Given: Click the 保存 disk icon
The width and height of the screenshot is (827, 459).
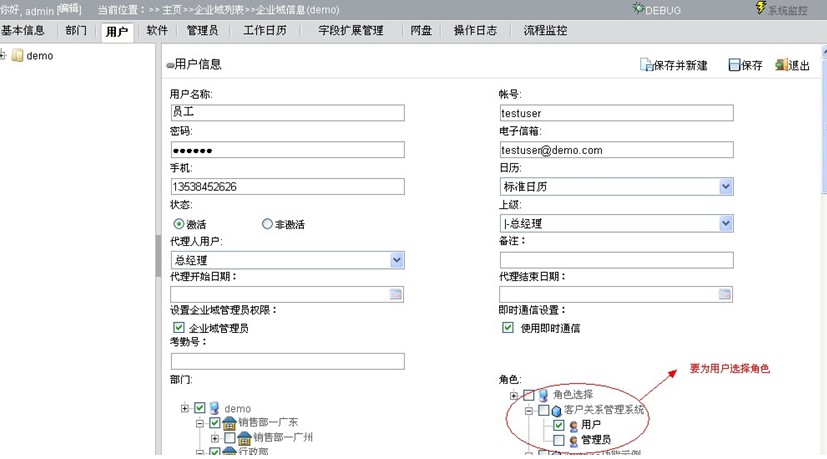Looking at the screenshot, I should pyautogui.click(x=734, y=65).
